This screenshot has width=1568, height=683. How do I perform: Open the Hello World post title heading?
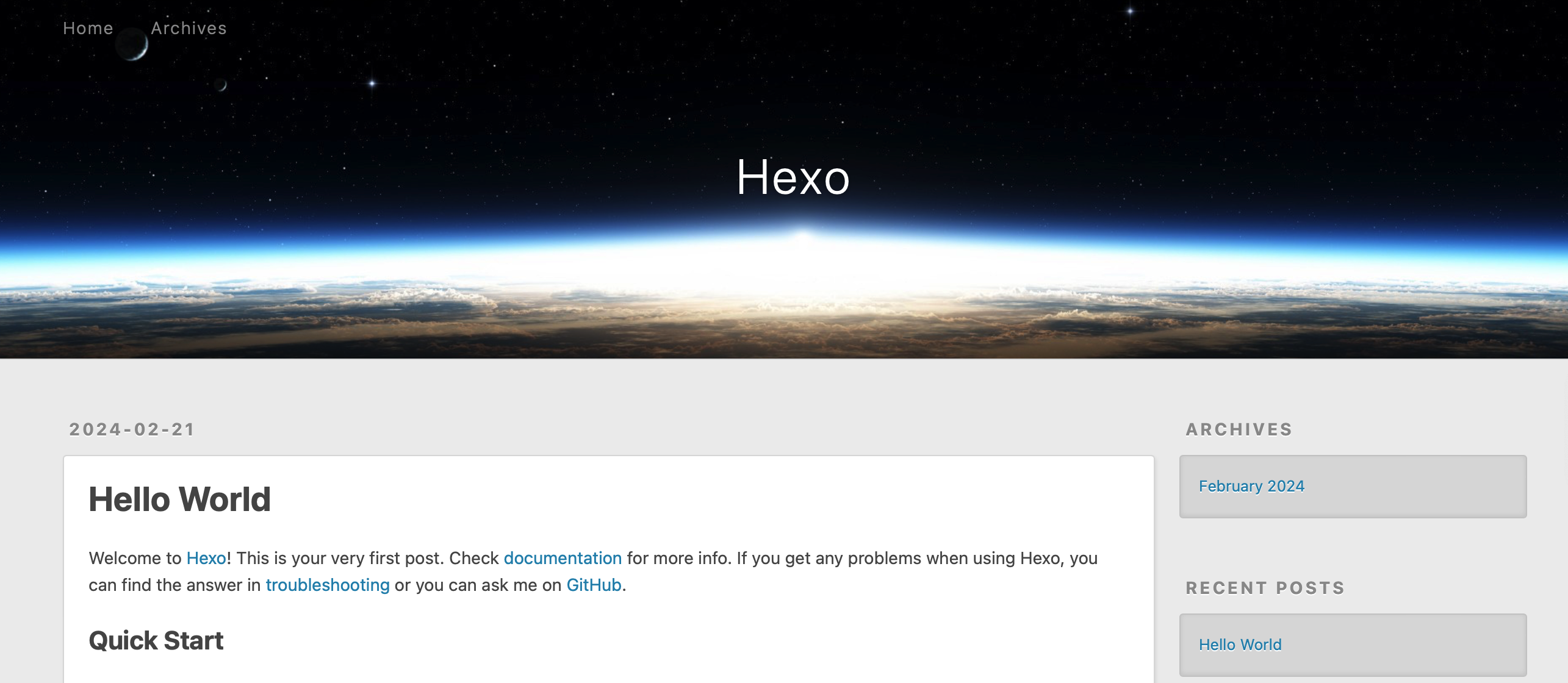[179, 499]
